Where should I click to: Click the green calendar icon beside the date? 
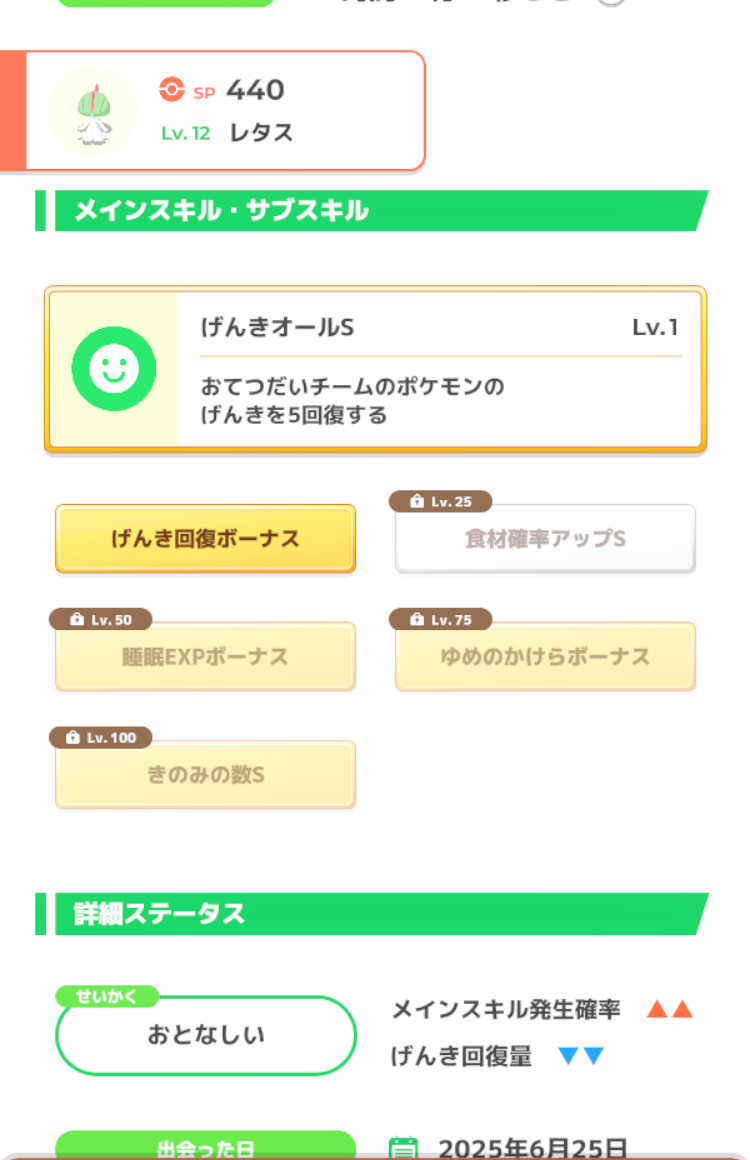click(403, 1148)
